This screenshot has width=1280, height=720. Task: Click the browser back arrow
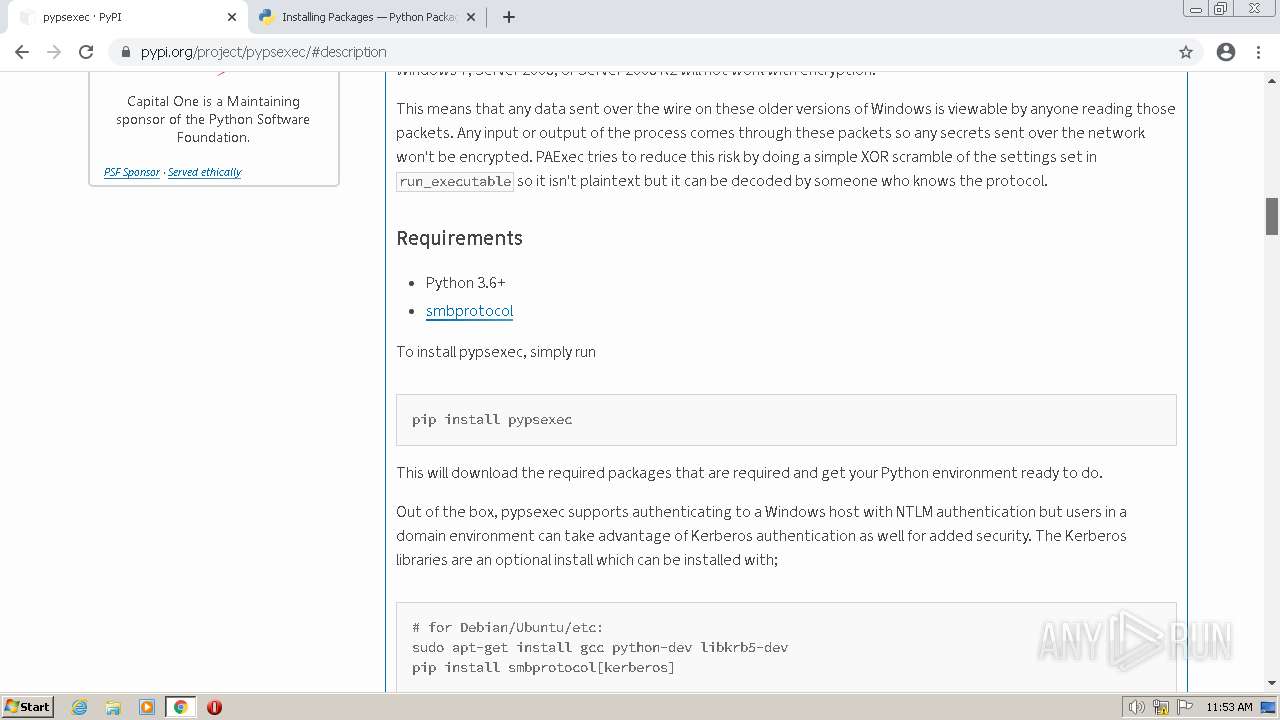[x=22, y=52]
